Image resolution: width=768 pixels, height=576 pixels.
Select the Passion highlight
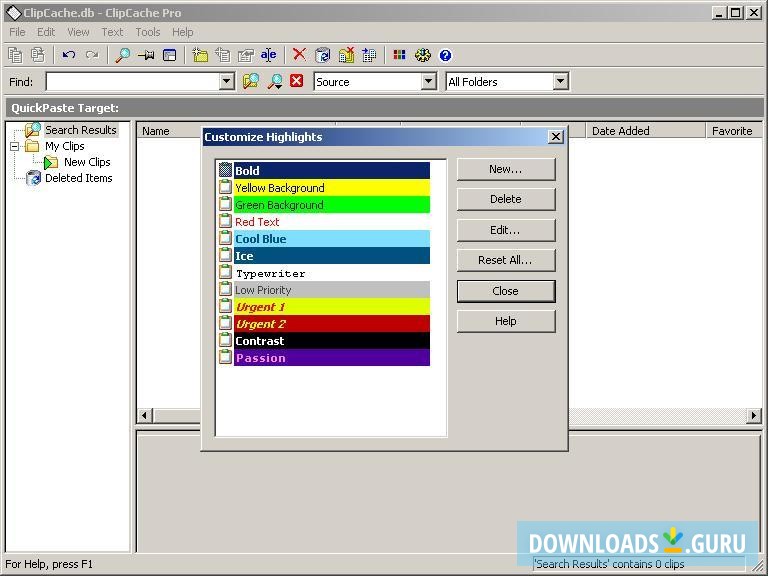pyautogui.click(x=324, y=358)
